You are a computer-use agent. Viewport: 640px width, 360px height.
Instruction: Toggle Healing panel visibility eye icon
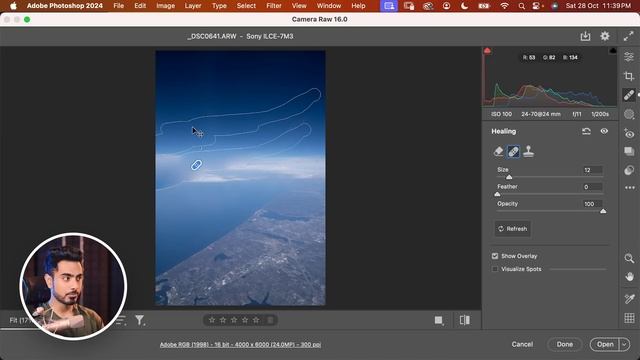[604, 131]
